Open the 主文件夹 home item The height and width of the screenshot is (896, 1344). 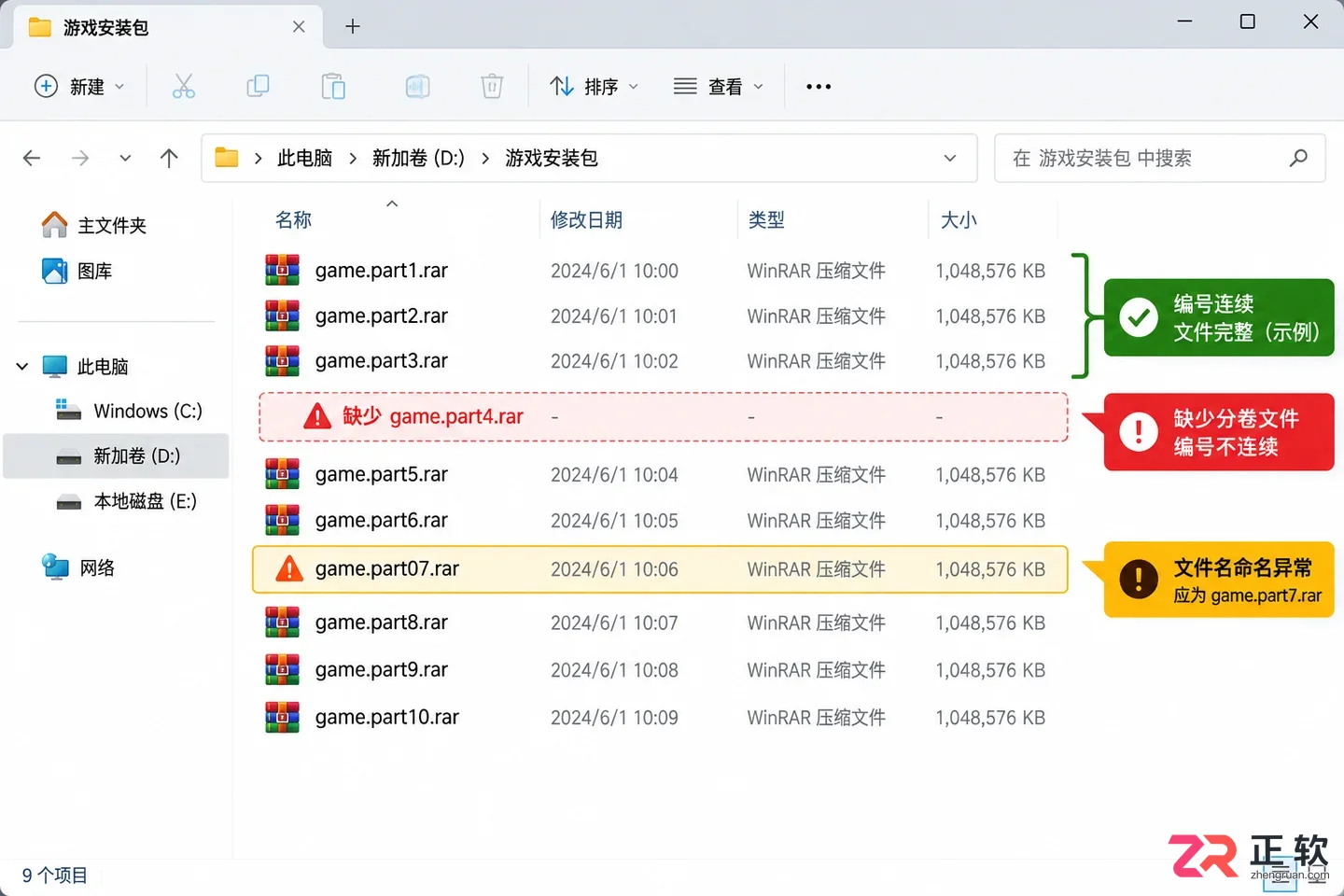click(94, 225)
